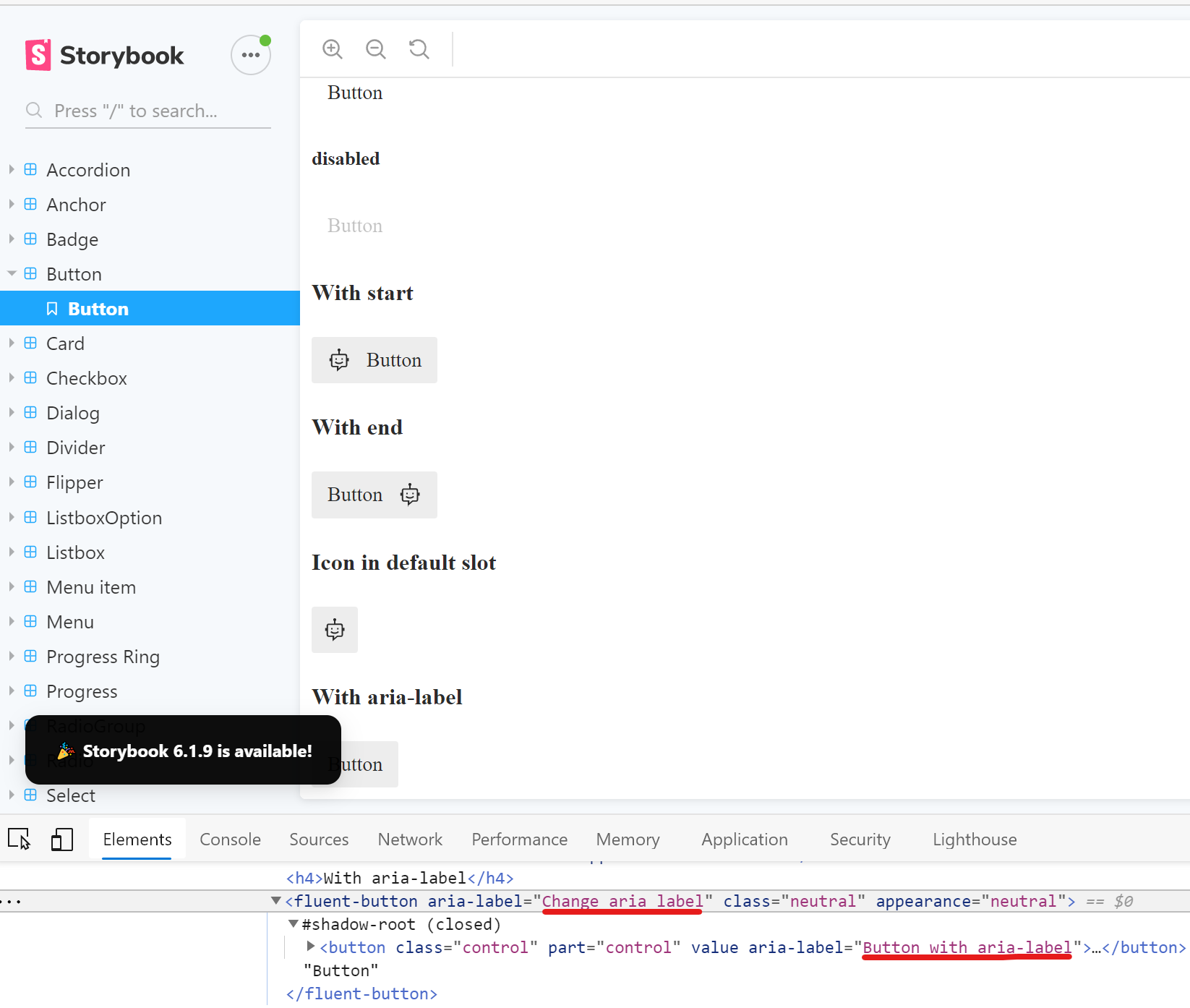Click the plain Button at top of canvas
Screen dimensions: 1190x1008
(x=355, y=93)
